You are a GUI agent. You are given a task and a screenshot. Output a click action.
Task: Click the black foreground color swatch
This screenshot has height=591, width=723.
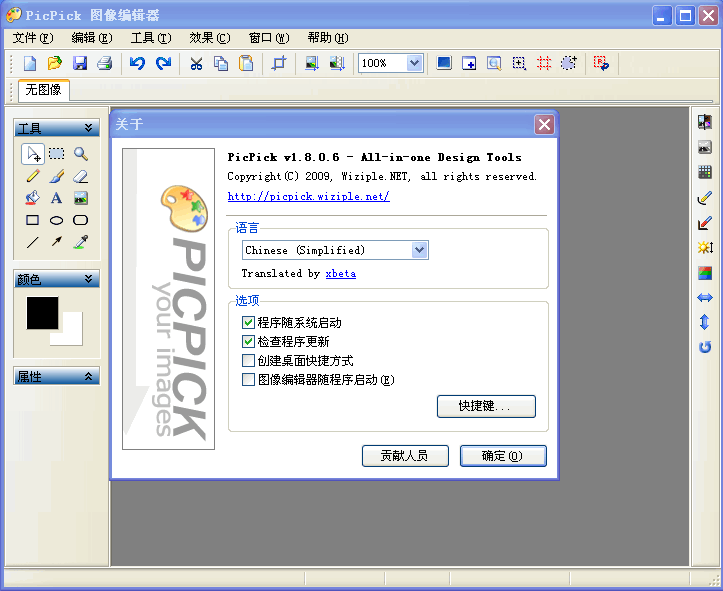tap(42, 313)
